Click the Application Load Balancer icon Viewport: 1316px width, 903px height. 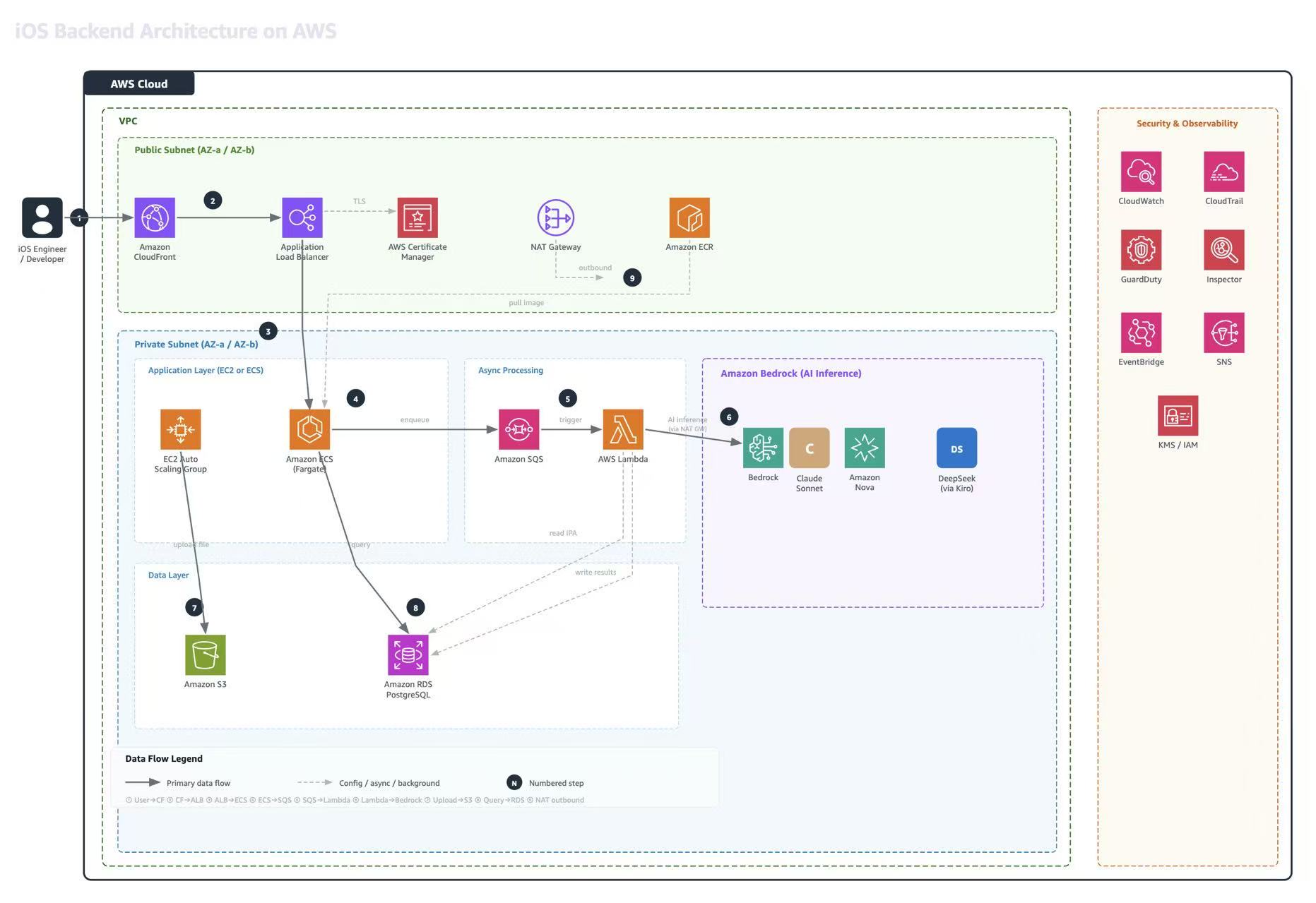coord(302,217)
